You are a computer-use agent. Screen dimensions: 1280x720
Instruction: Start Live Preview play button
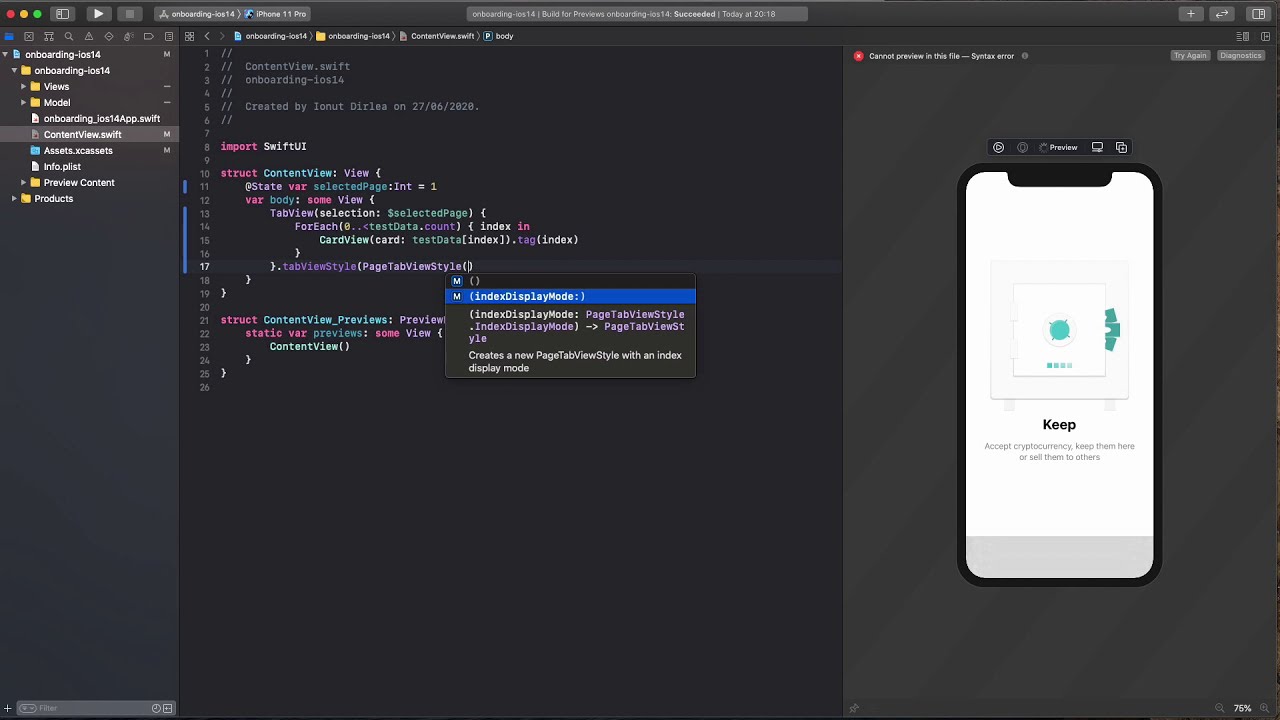coord(998,147)
